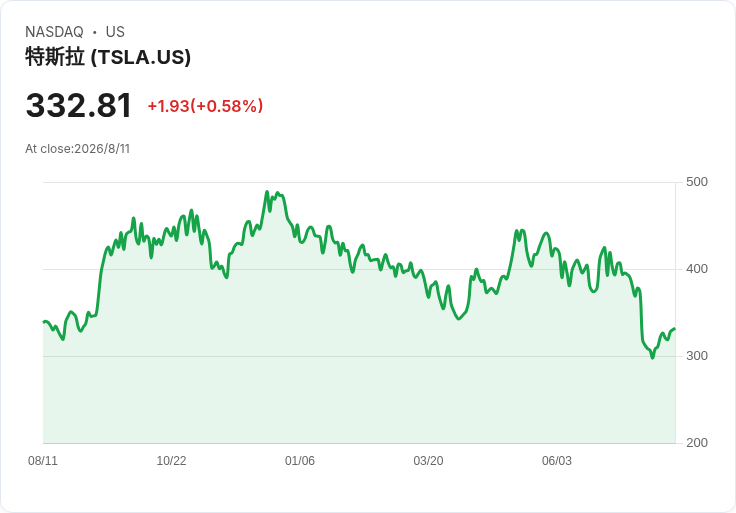Image resolution: width=736 pixels, height=513 pixels.
Task: Click the 400 horizontal gridline
Action: [359, 269]
